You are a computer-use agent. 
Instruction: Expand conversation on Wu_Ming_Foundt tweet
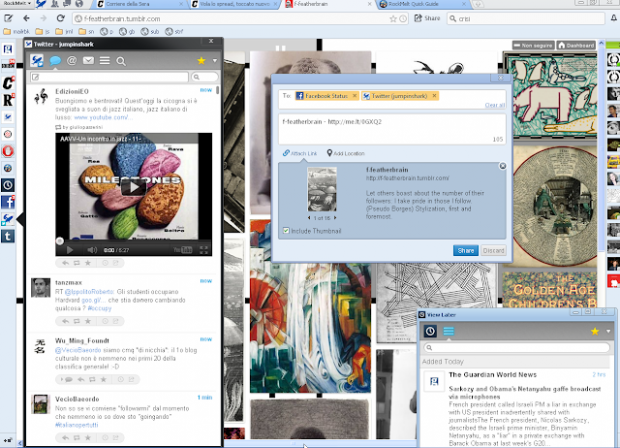click(66, 380)
